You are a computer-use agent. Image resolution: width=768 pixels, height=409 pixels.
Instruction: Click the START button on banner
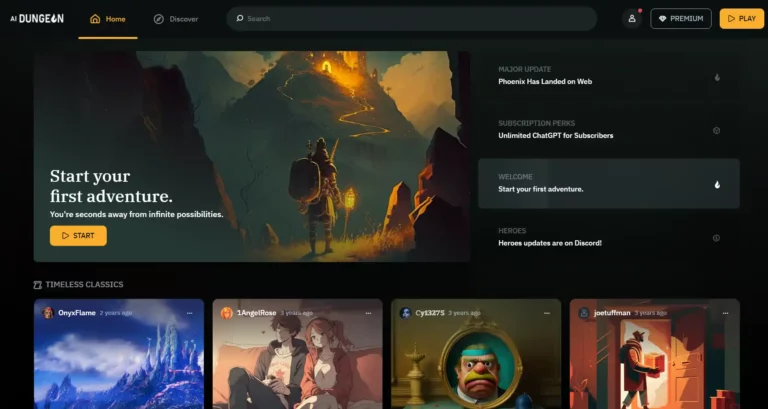pos(78,236)
